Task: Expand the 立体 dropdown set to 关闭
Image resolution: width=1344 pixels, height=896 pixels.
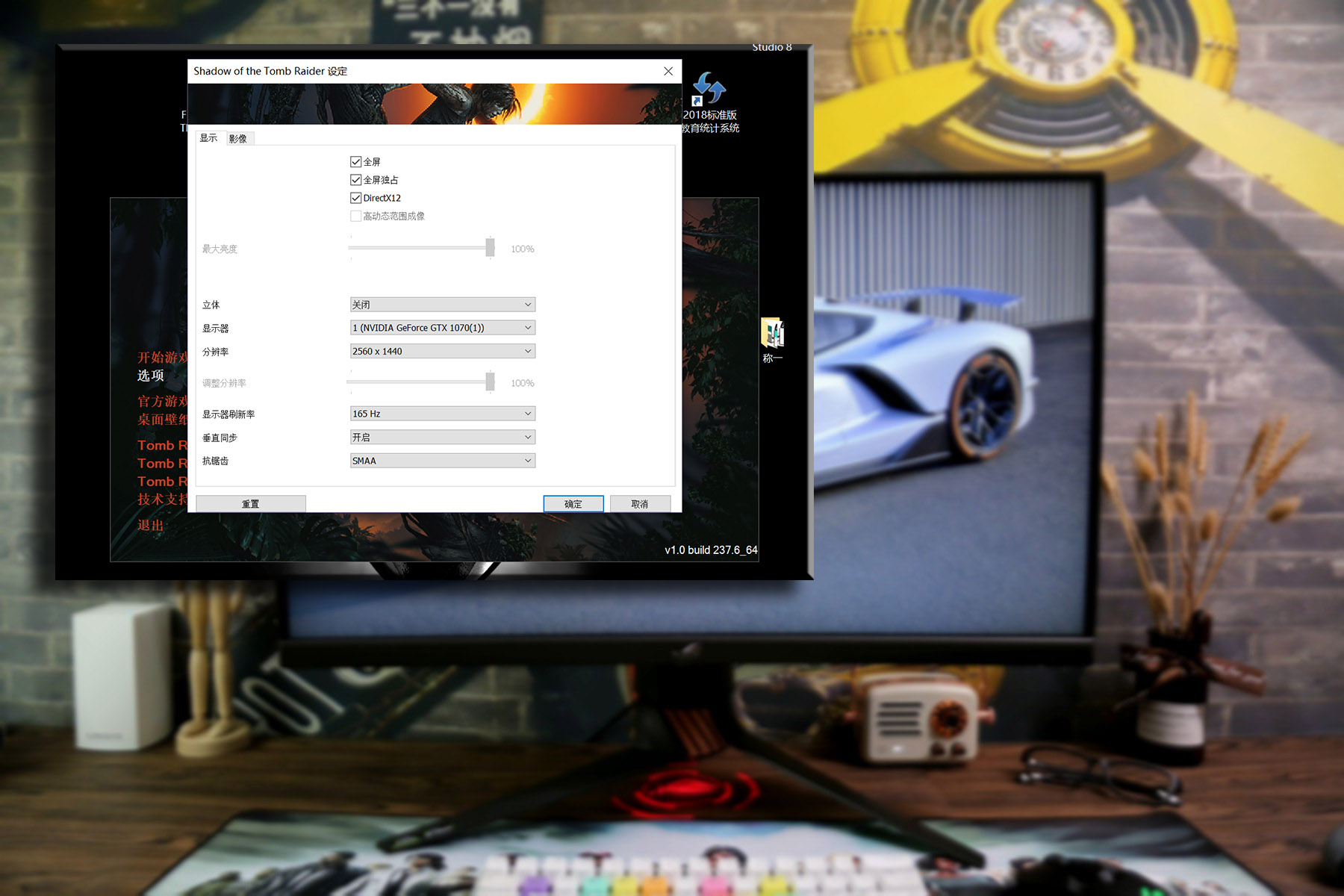Action: click(442, 305)
